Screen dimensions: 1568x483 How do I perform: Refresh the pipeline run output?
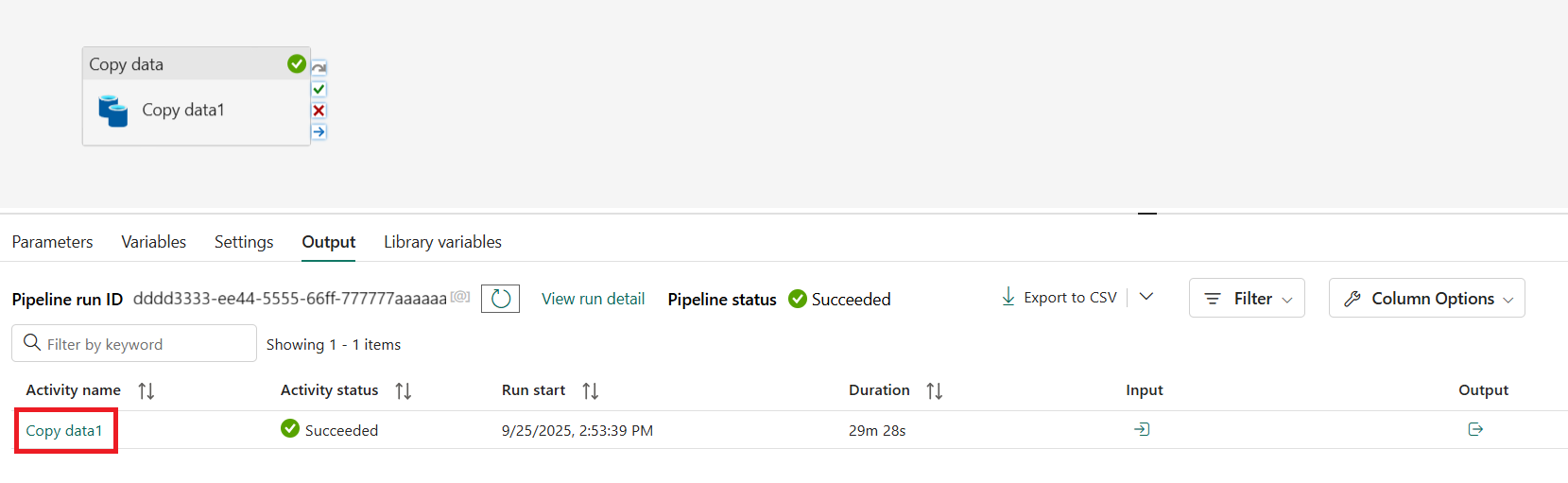(500, 299)
